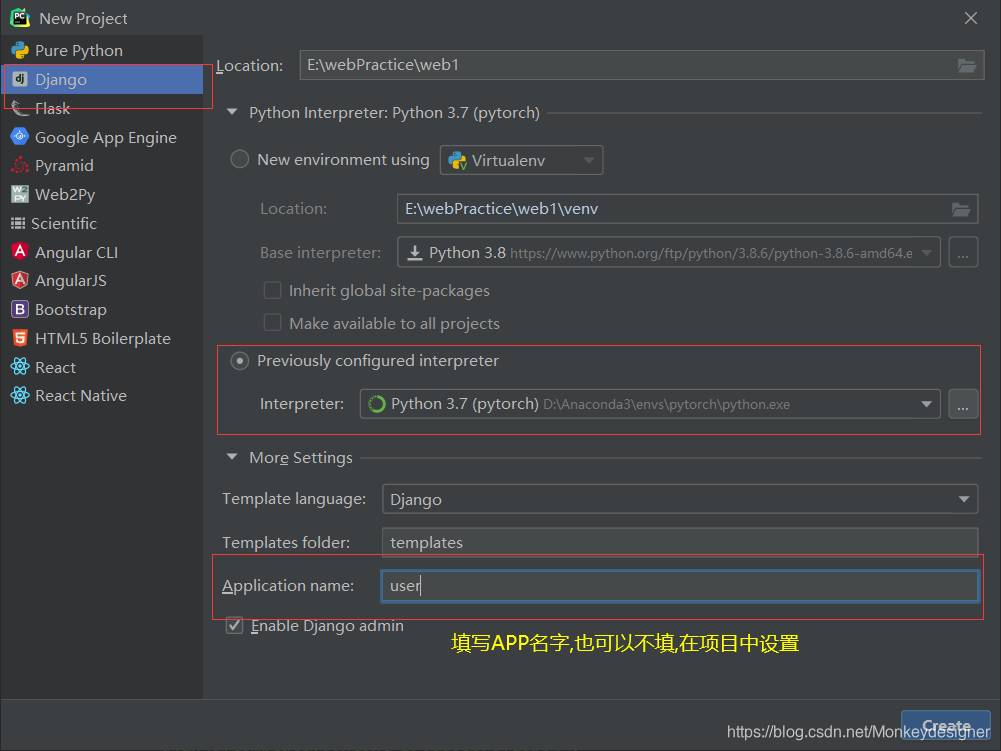
Task: Click the Django dj icon
Action: click(x=20, y=79)
